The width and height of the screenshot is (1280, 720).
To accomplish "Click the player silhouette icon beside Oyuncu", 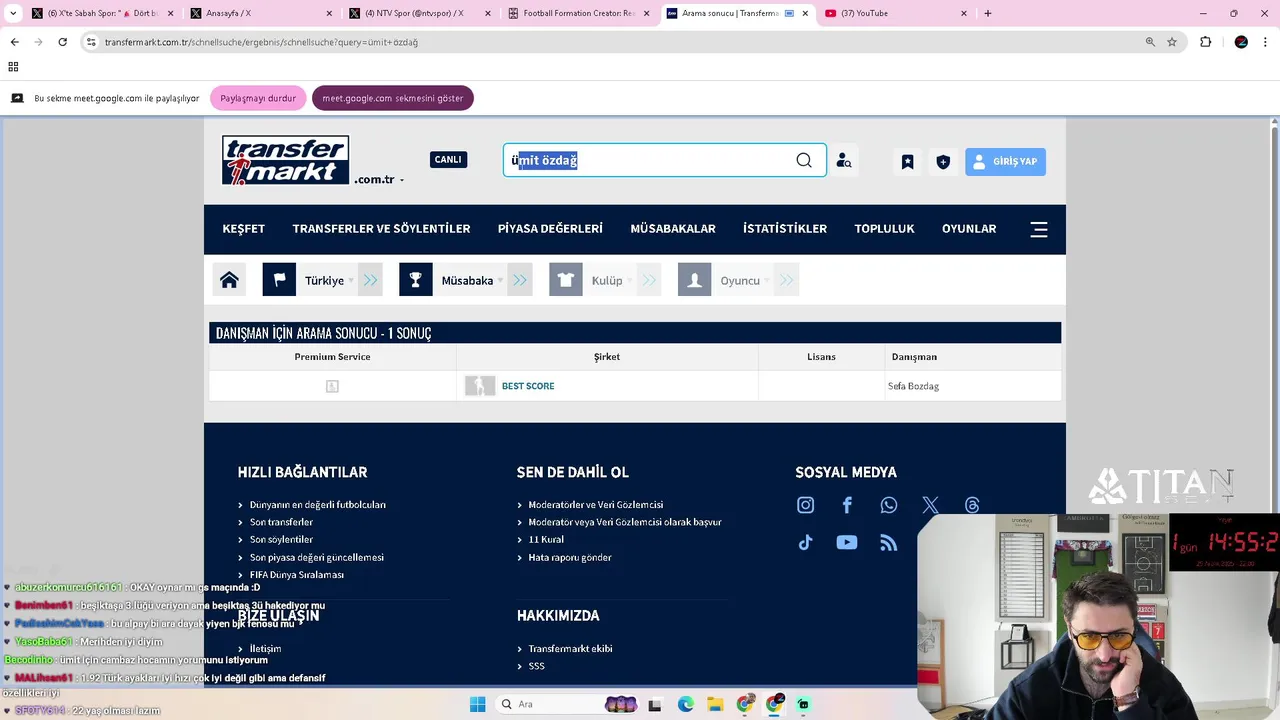I will 694,280.
